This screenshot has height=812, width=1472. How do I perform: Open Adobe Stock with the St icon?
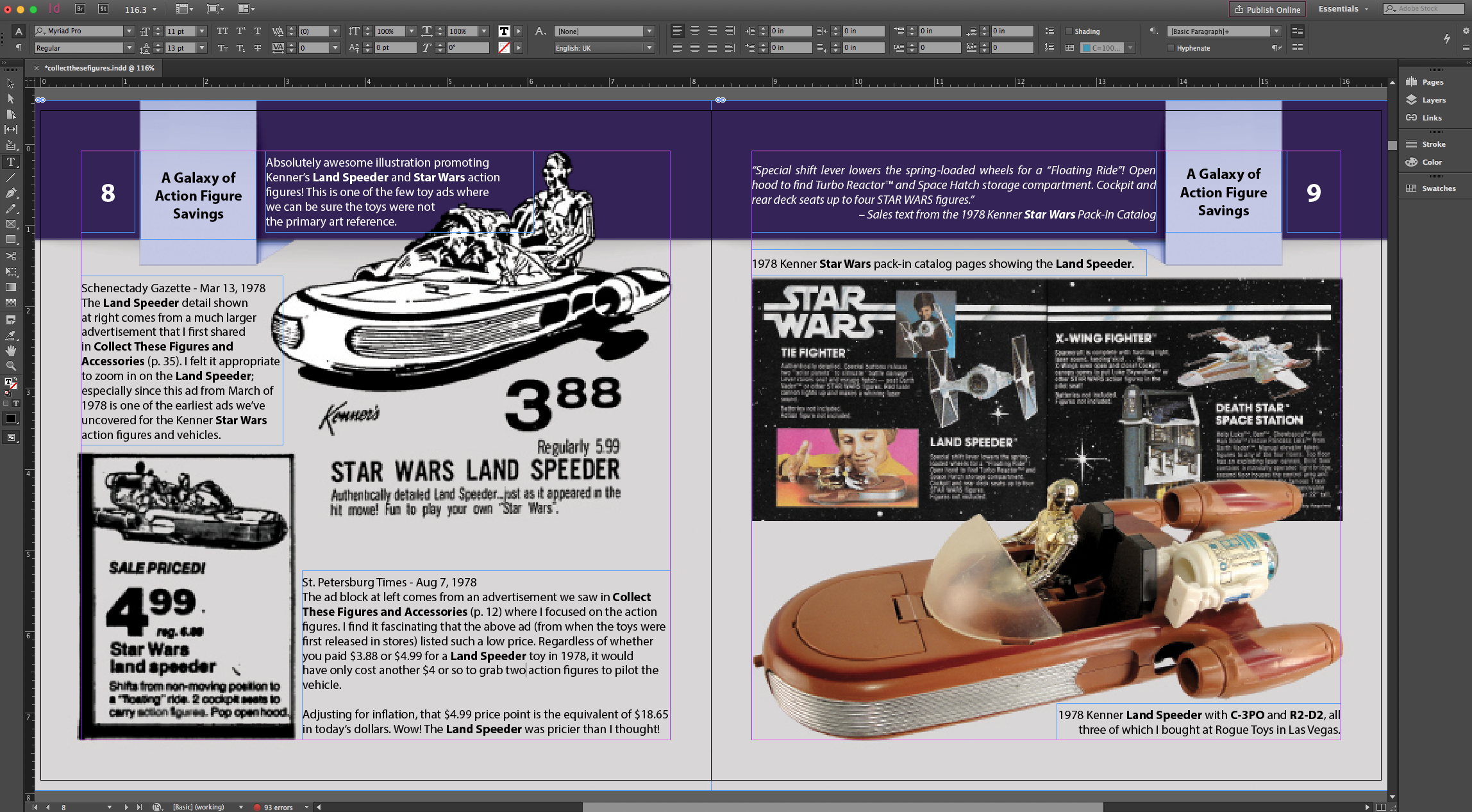pyautogui.click(x=103, y=9)
